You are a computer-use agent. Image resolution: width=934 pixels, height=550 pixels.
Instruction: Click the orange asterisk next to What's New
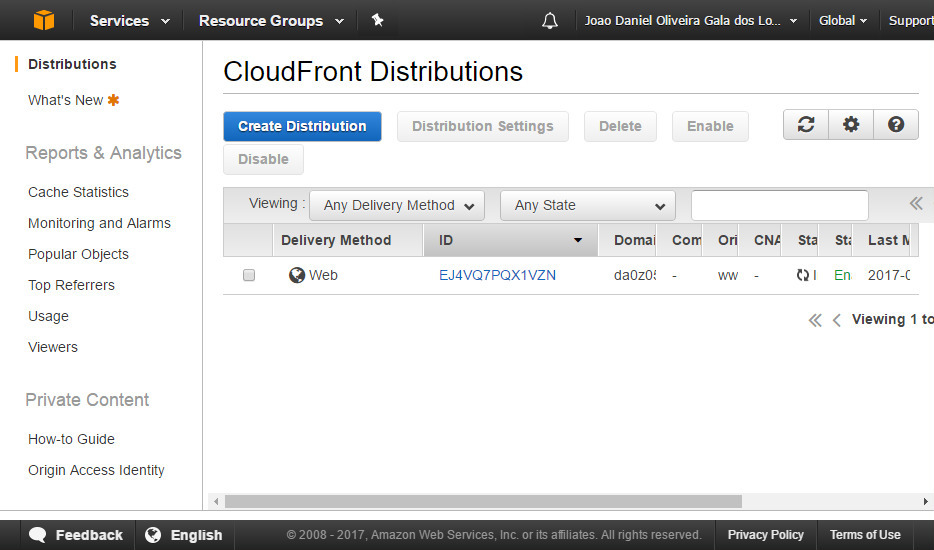click(x=113, y=100)
